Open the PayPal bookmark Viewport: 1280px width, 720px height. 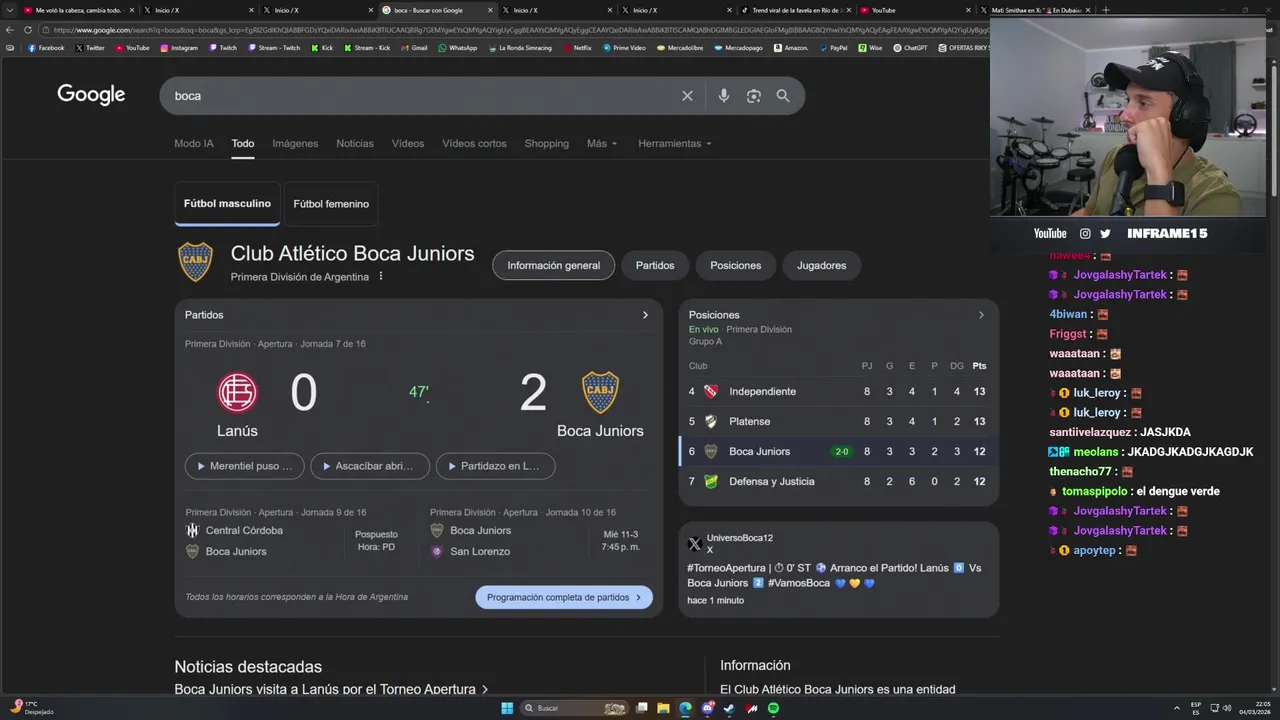click(833, 48)
